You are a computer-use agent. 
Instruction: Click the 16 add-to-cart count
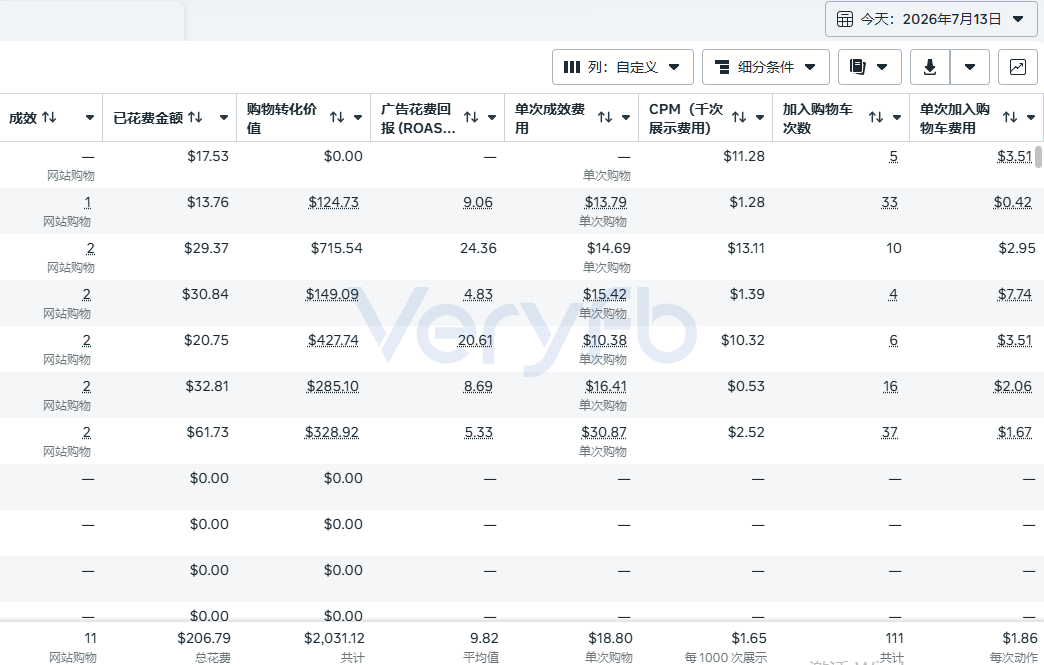point(890,386)
